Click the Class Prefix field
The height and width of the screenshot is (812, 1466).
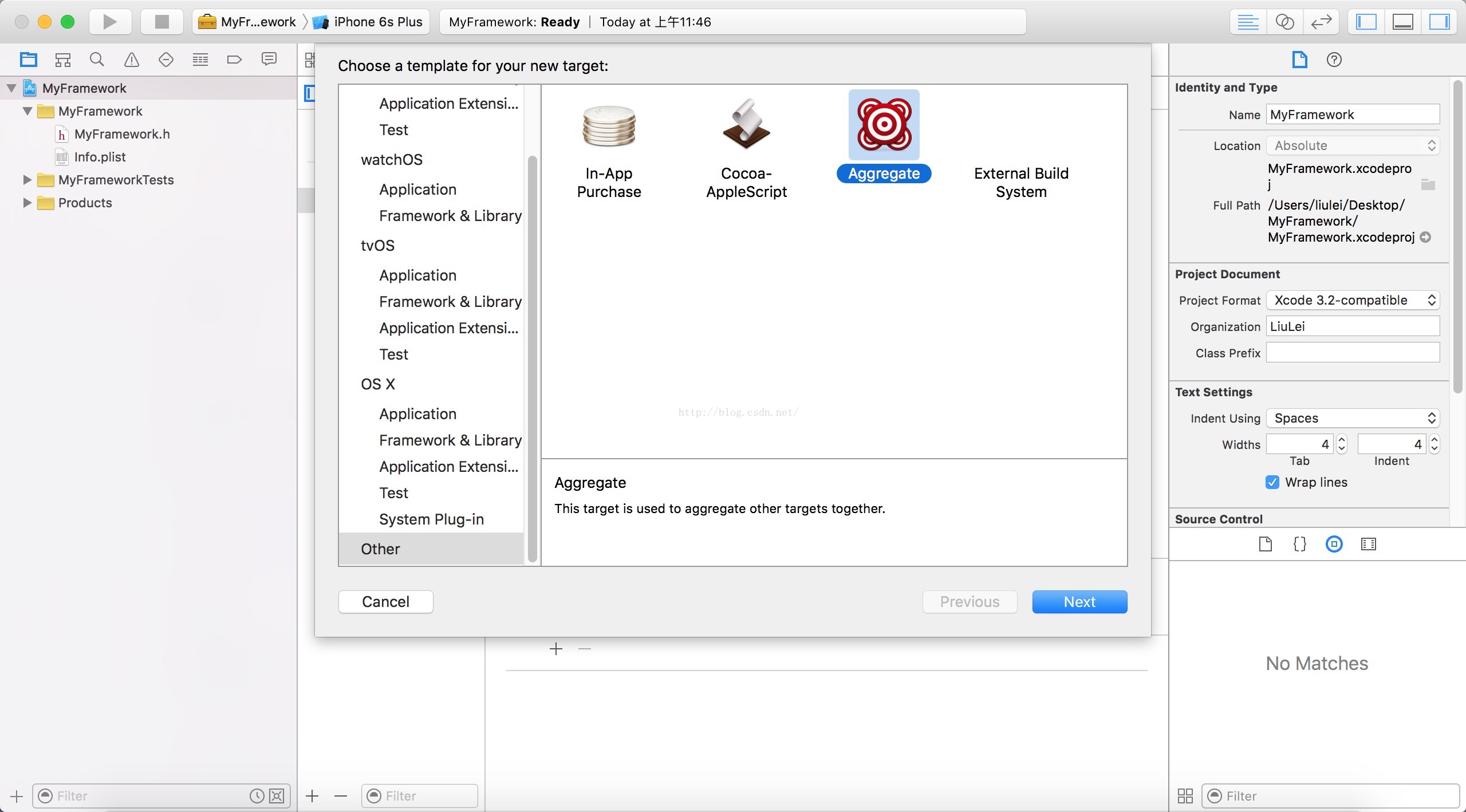pyautogui.click(x=1353, y=353)
